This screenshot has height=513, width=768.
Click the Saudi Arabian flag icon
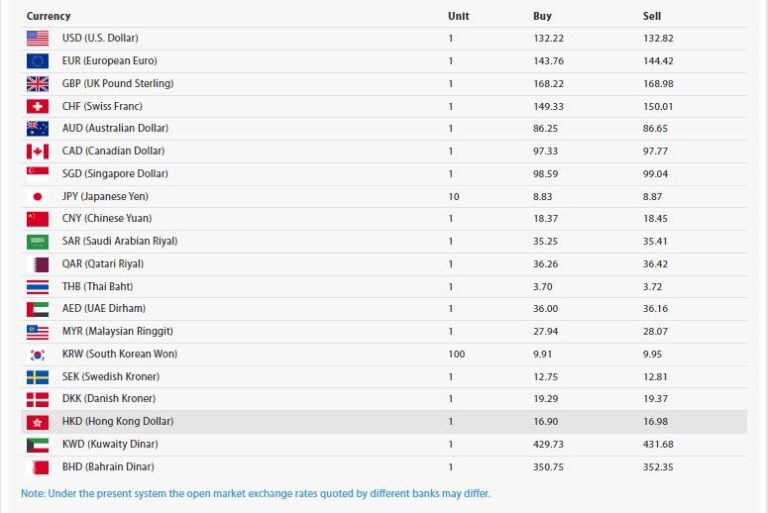[x=37, y=241]
